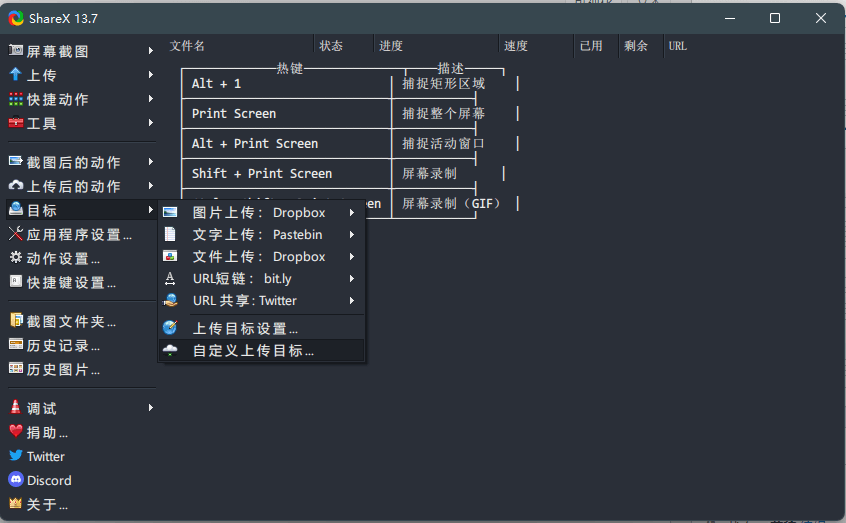
Task: Click the '屏幕录制（GIF）' description text
Action: tap(452, 203)
